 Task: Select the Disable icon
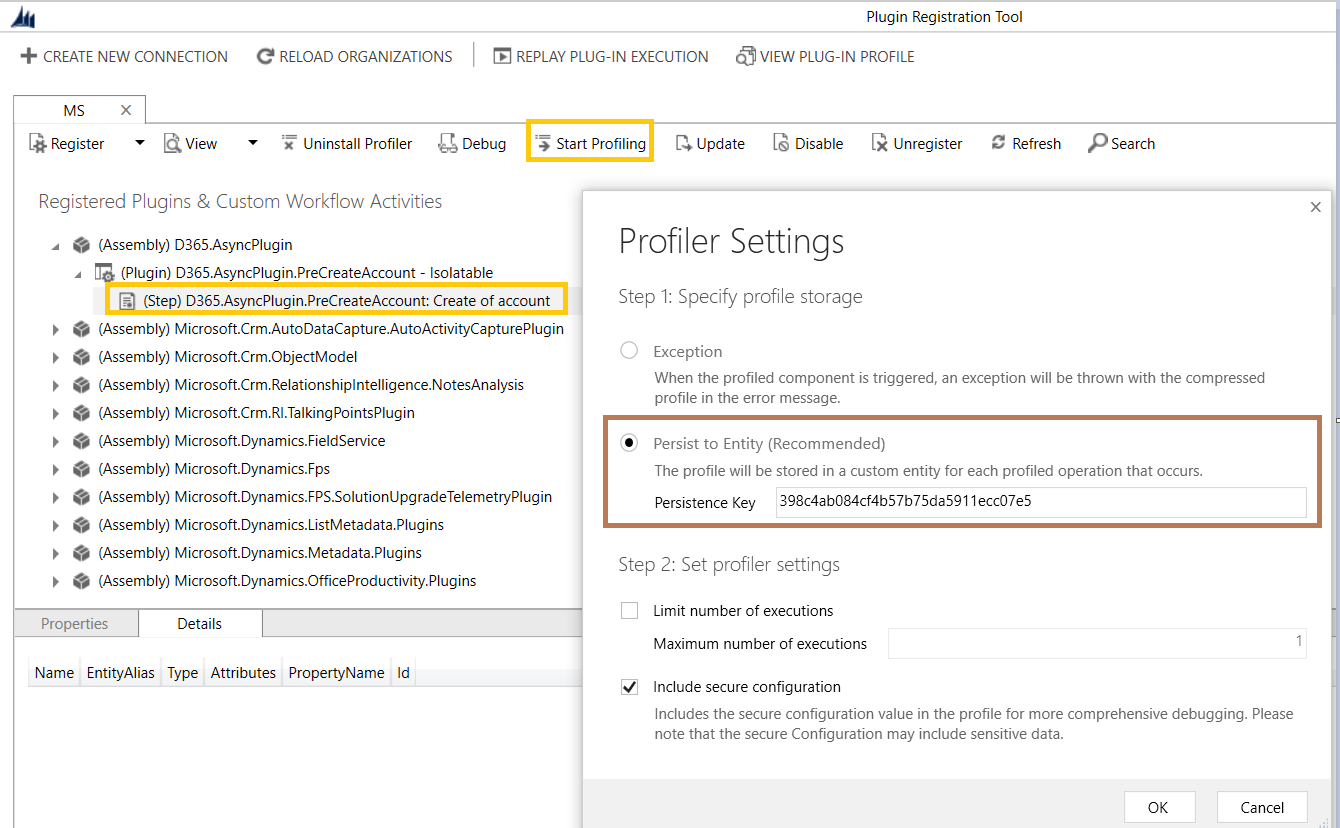tap(807, 142)
